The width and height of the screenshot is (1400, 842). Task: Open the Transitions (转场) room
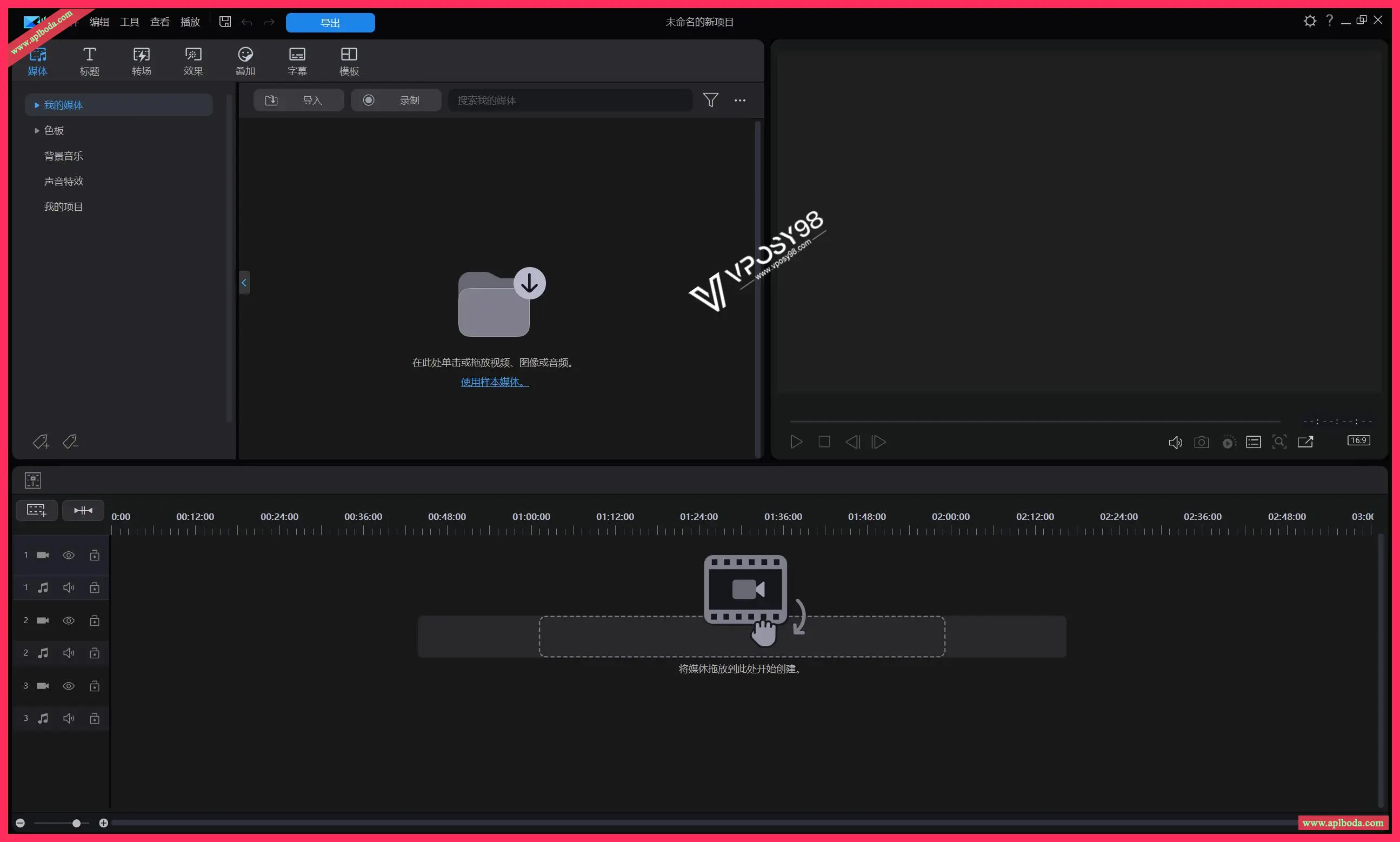point(141,61)
